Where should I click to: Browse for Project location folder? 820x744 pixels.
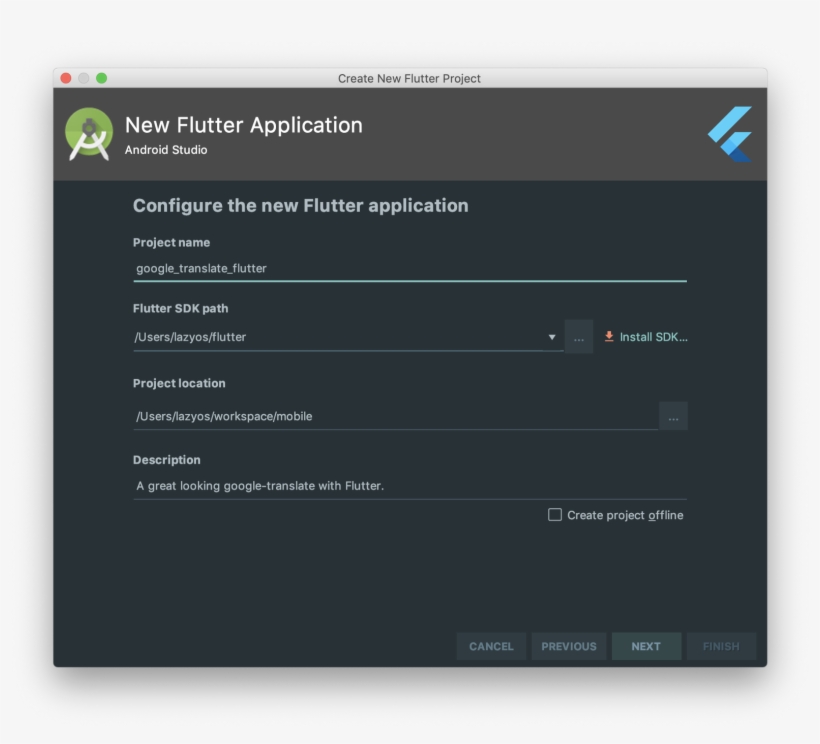673,416
